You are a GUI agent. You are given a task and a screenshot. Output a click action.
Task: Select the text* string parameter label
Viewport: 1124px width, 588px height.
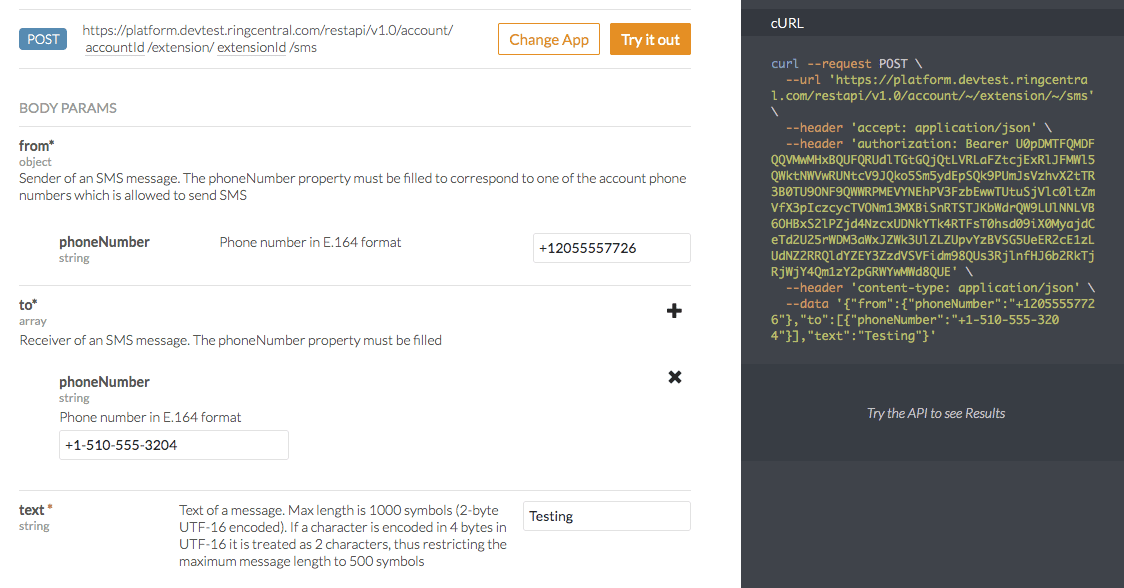pyautogui.click(x=35, y=510)
